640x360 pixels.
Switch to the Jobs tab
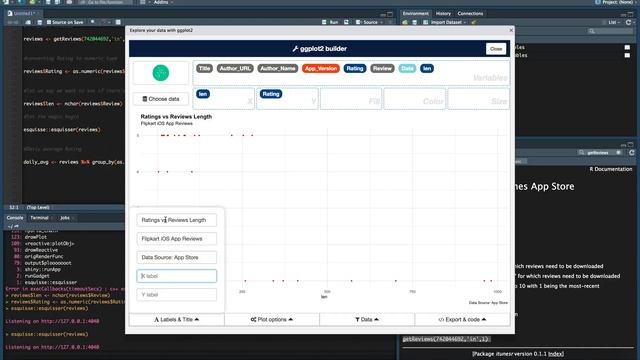pyautogui.click(x=65, y=218)
